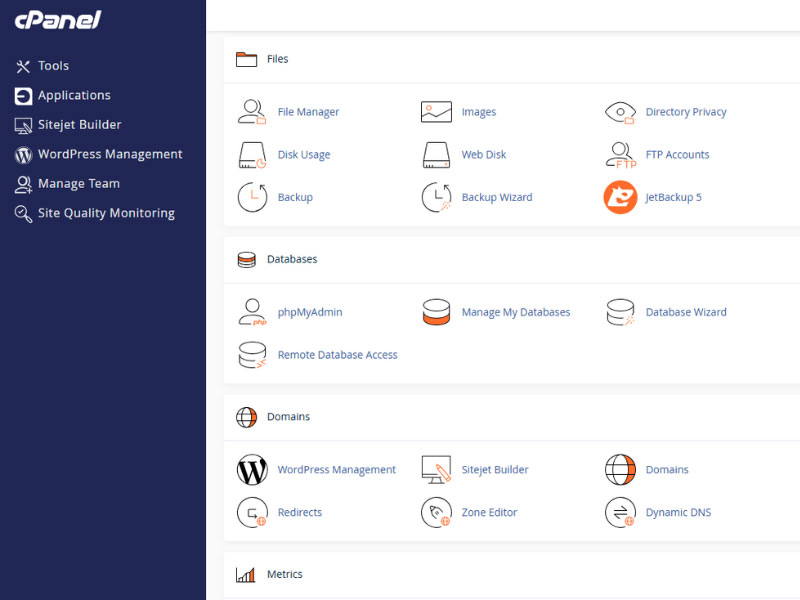
Task: Click the Tools wrench icon in the sidebar
Action: 23,66
